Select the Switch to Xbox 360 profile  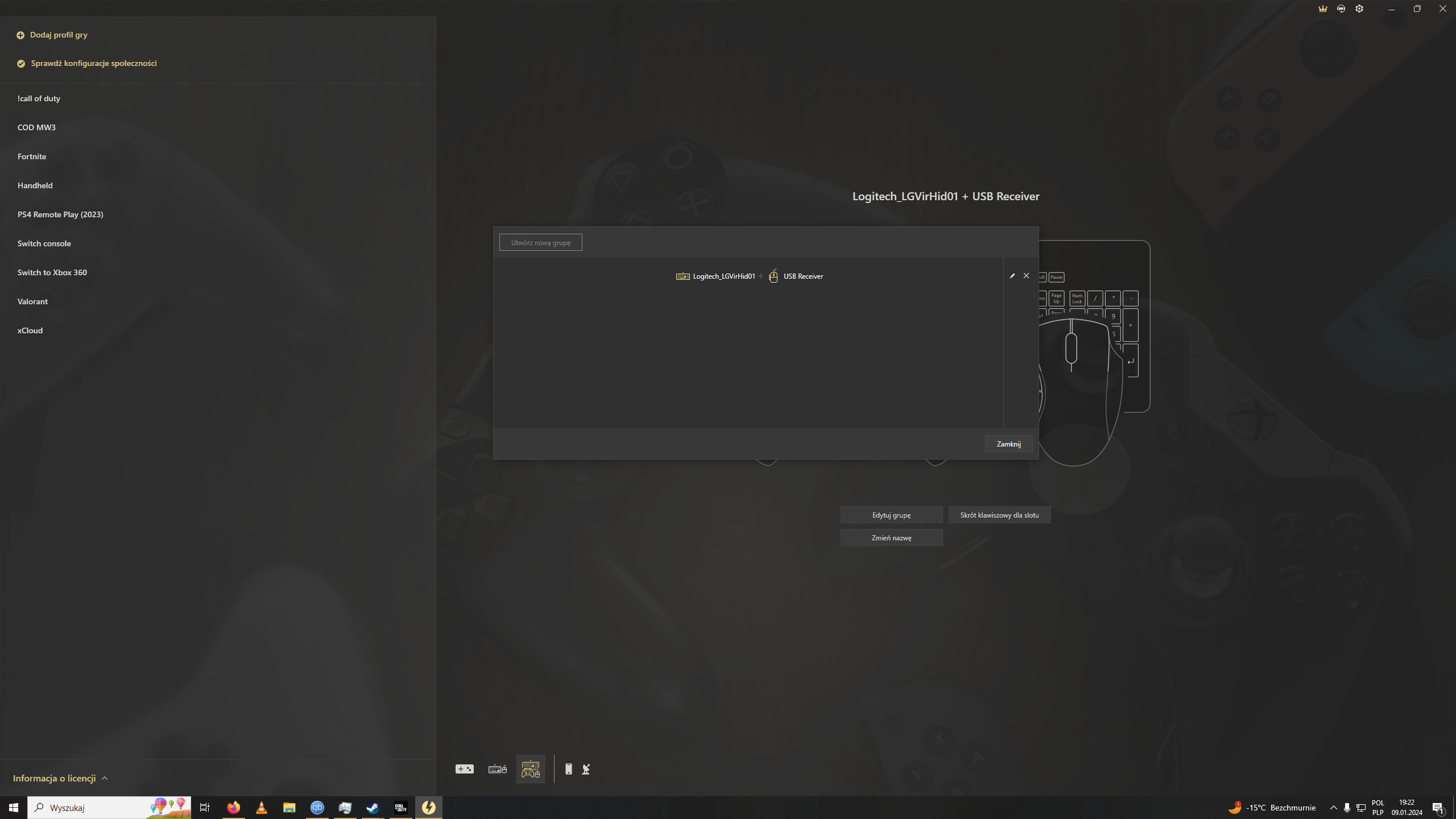52,272
